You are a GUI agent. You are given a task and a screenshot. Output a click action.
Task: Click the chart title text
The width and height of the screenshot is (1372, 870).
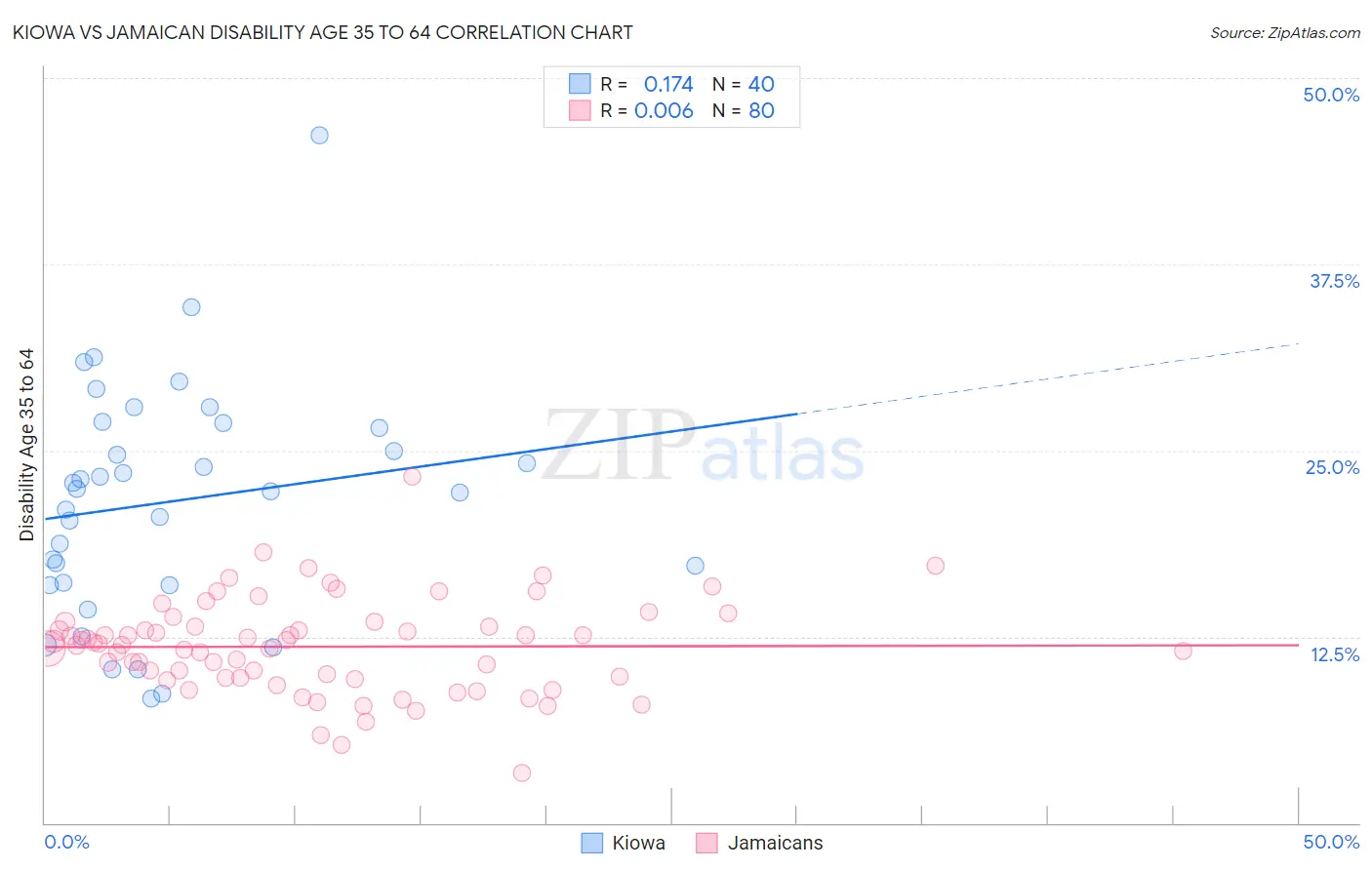coord(322,32)
